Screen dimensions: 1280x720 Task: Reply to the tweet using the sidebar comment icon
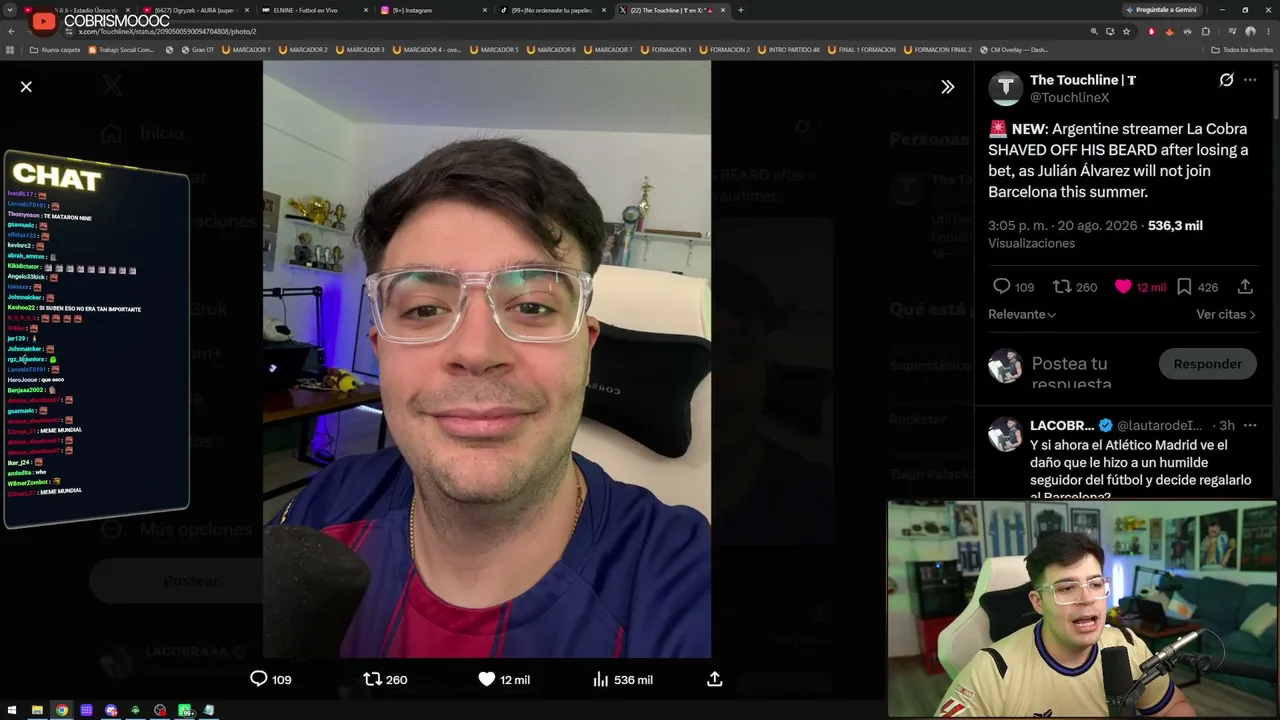pyautogui.click(x=1001, y=287)
